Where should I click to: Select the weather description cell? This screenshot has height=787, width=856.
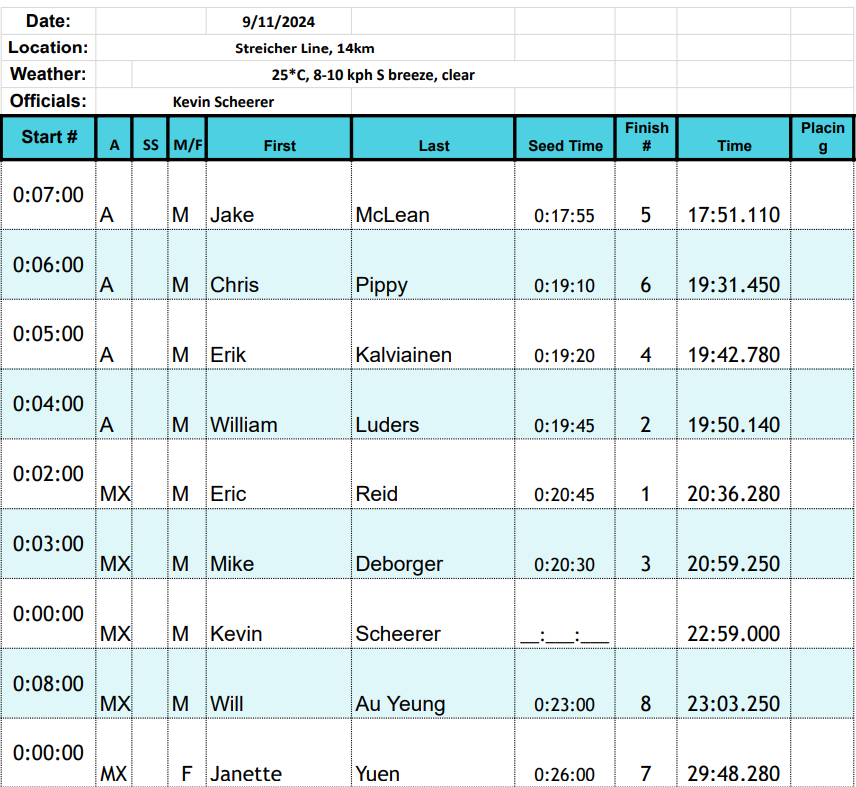tap(373, 75)
